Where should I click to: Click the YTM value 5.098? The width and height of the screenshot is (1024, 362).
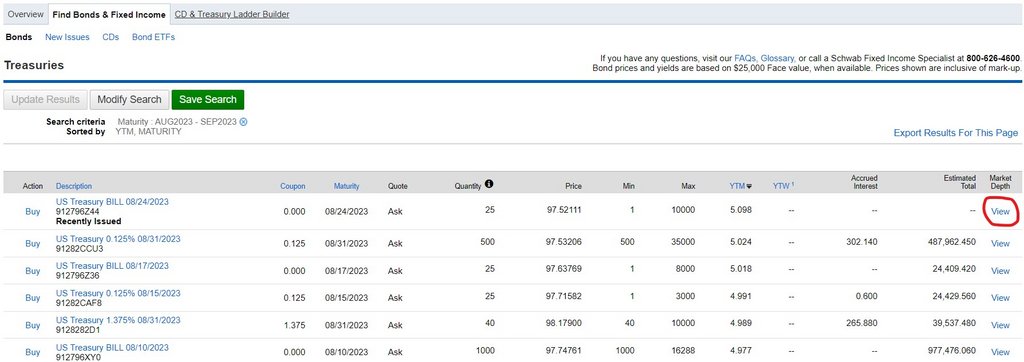coord(741,211)
